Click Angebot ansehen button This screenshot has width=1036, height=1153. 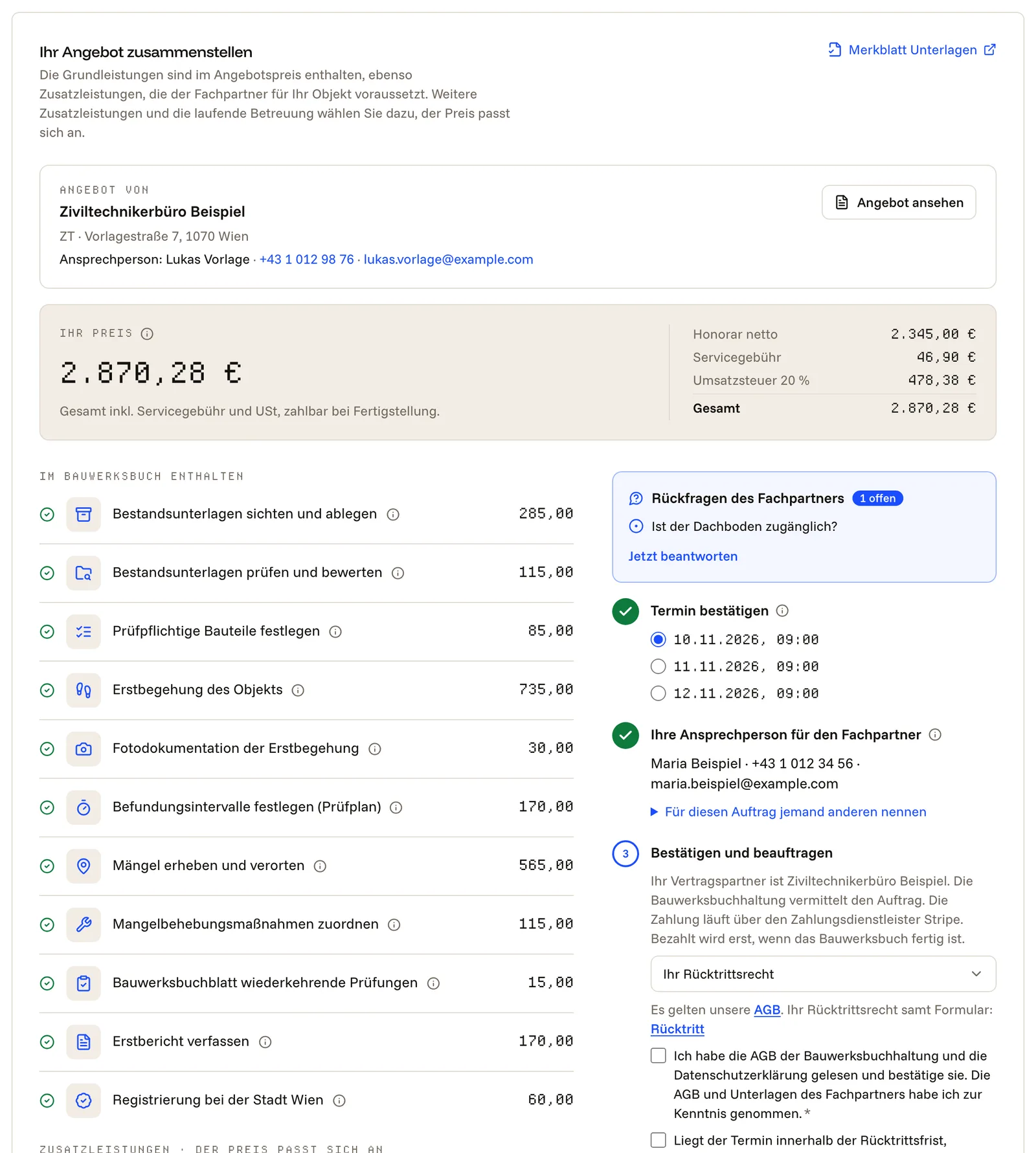[899, 203]
